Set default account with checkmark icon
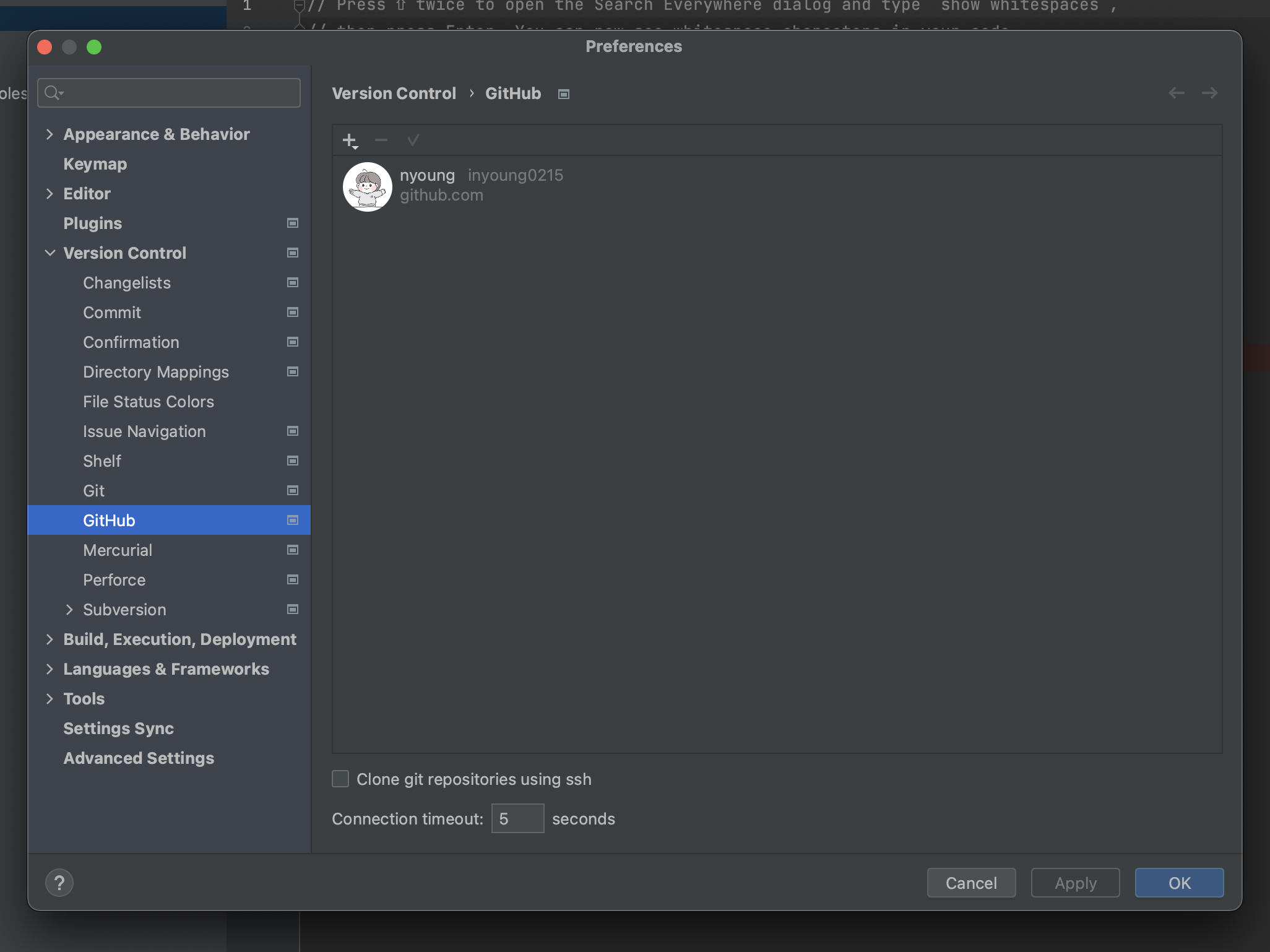1270x952 pixels. tap(413, 141)
